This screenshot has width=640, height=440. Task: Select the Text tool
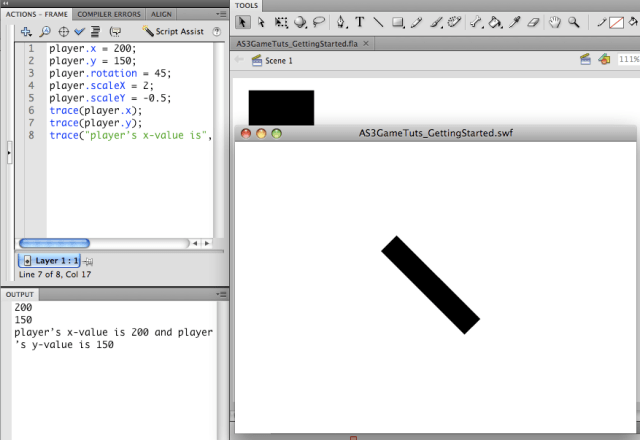360,22
